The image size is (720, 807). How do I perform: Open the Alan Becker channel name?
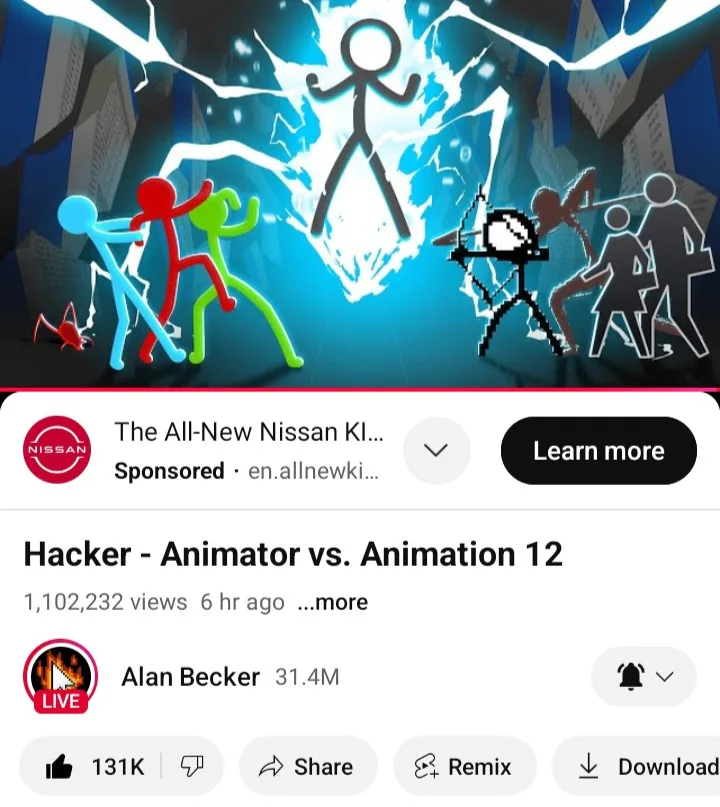coord(190,676)
